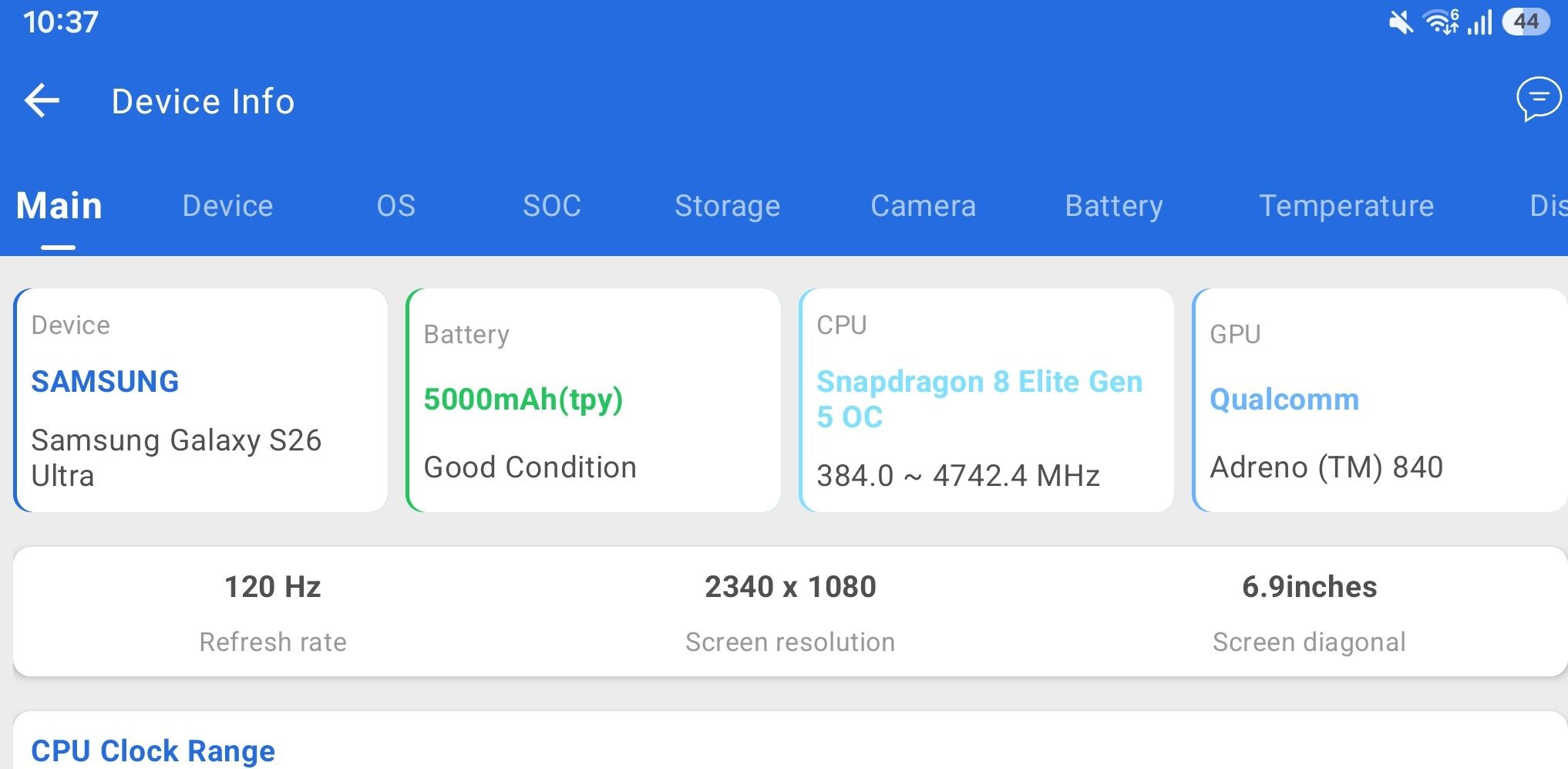Open the 5000mAh Battery card
Image resolution: width=1568 pixels, height=769 pixels.
point(594,400)
